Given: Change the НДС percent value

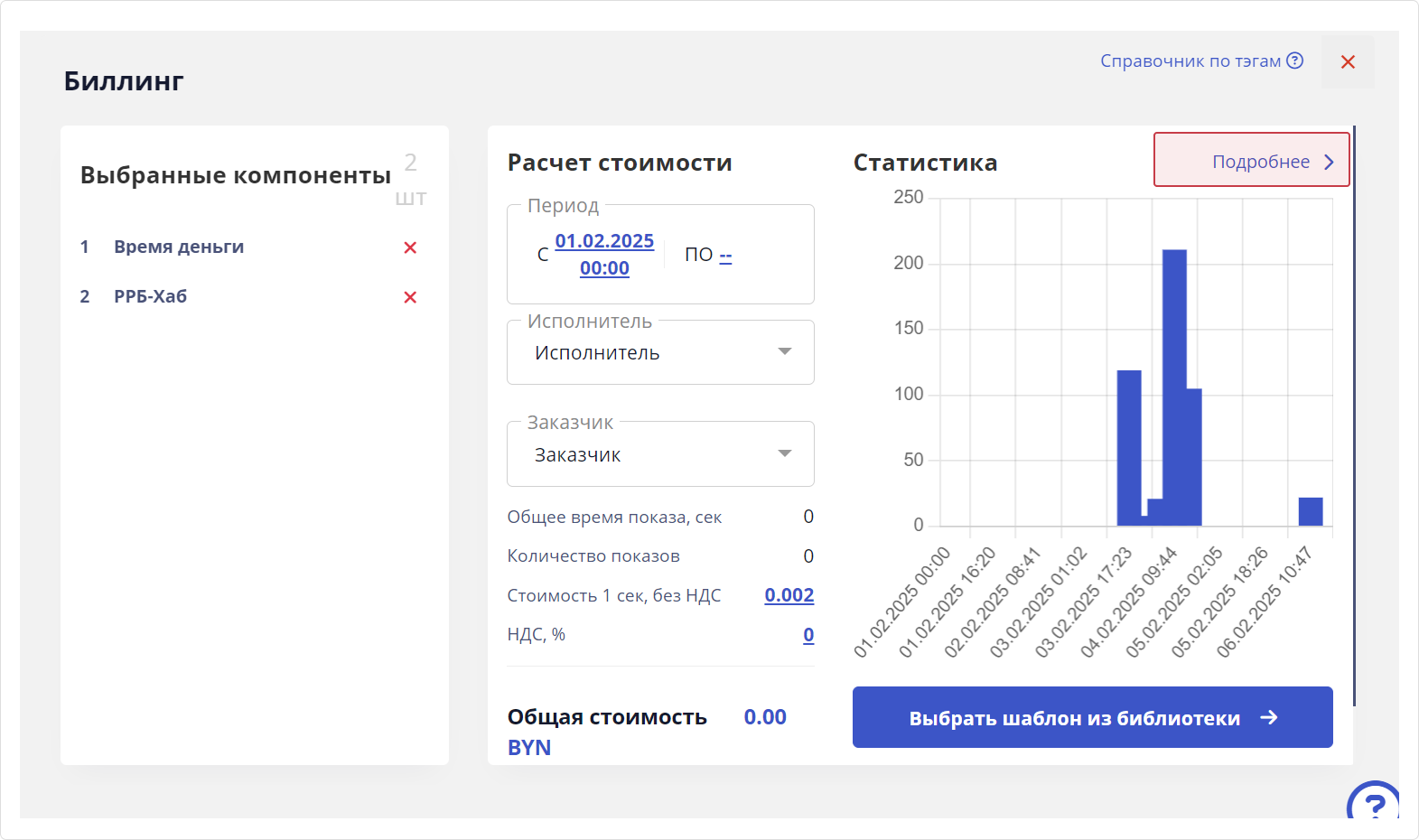Looking at the screenshot, I should (x=808, y=635).
